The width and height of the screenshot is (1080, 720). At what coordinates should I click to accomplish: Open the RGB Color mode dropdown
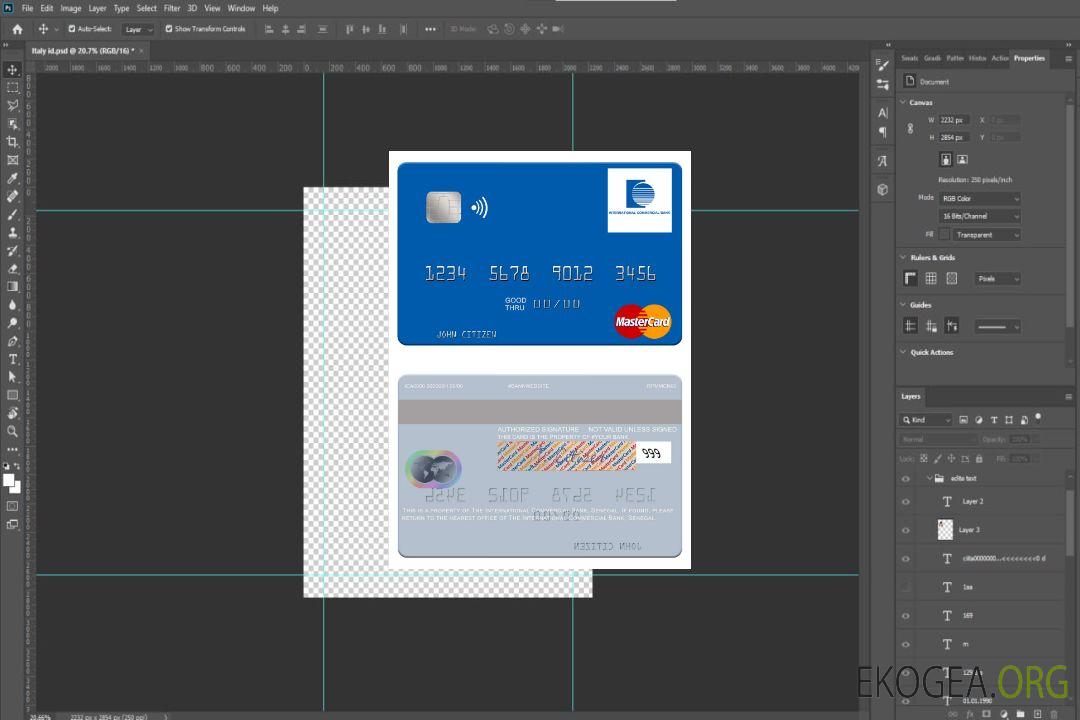tap(979, 198)
